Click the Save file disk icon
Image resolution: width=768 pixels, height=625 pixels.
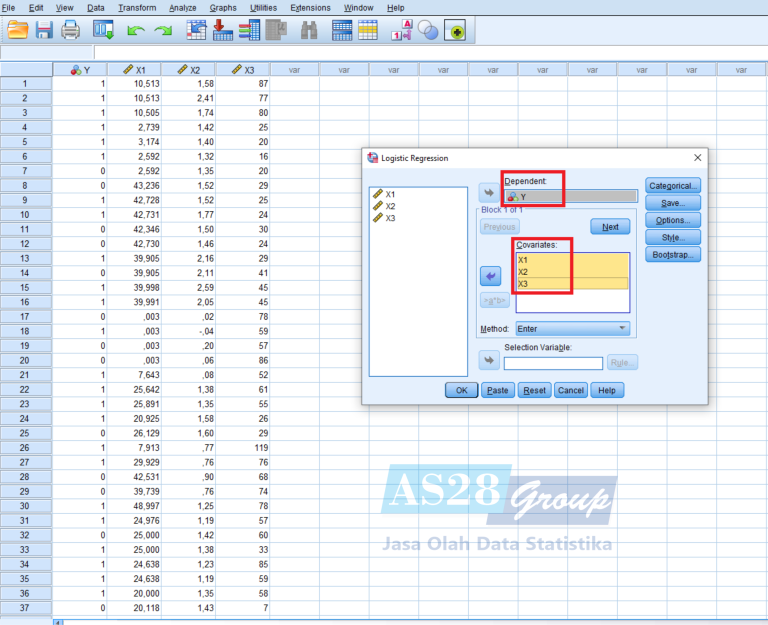point(43,31)
